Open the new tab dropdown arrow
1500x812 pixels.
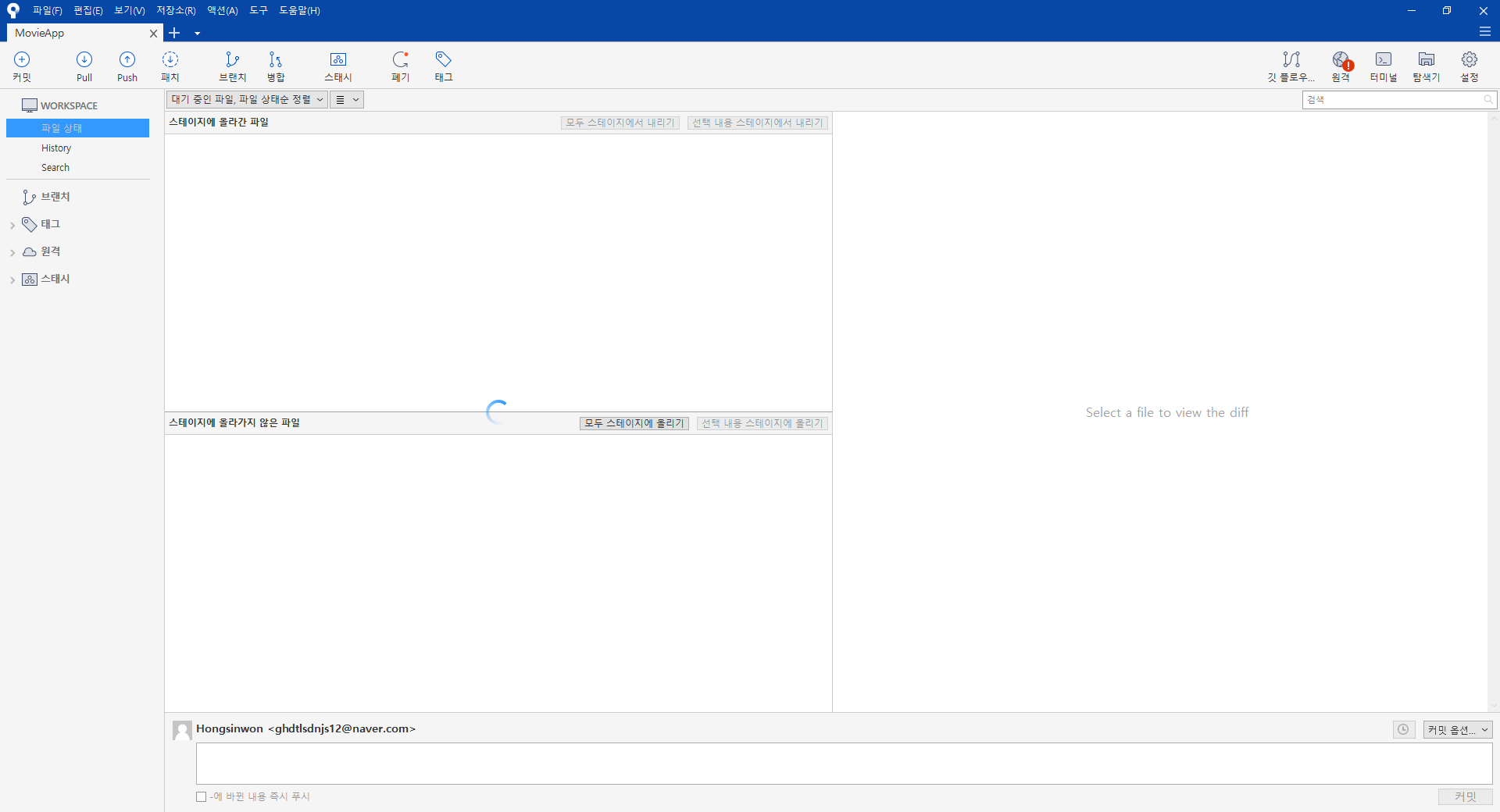[198, 33]
